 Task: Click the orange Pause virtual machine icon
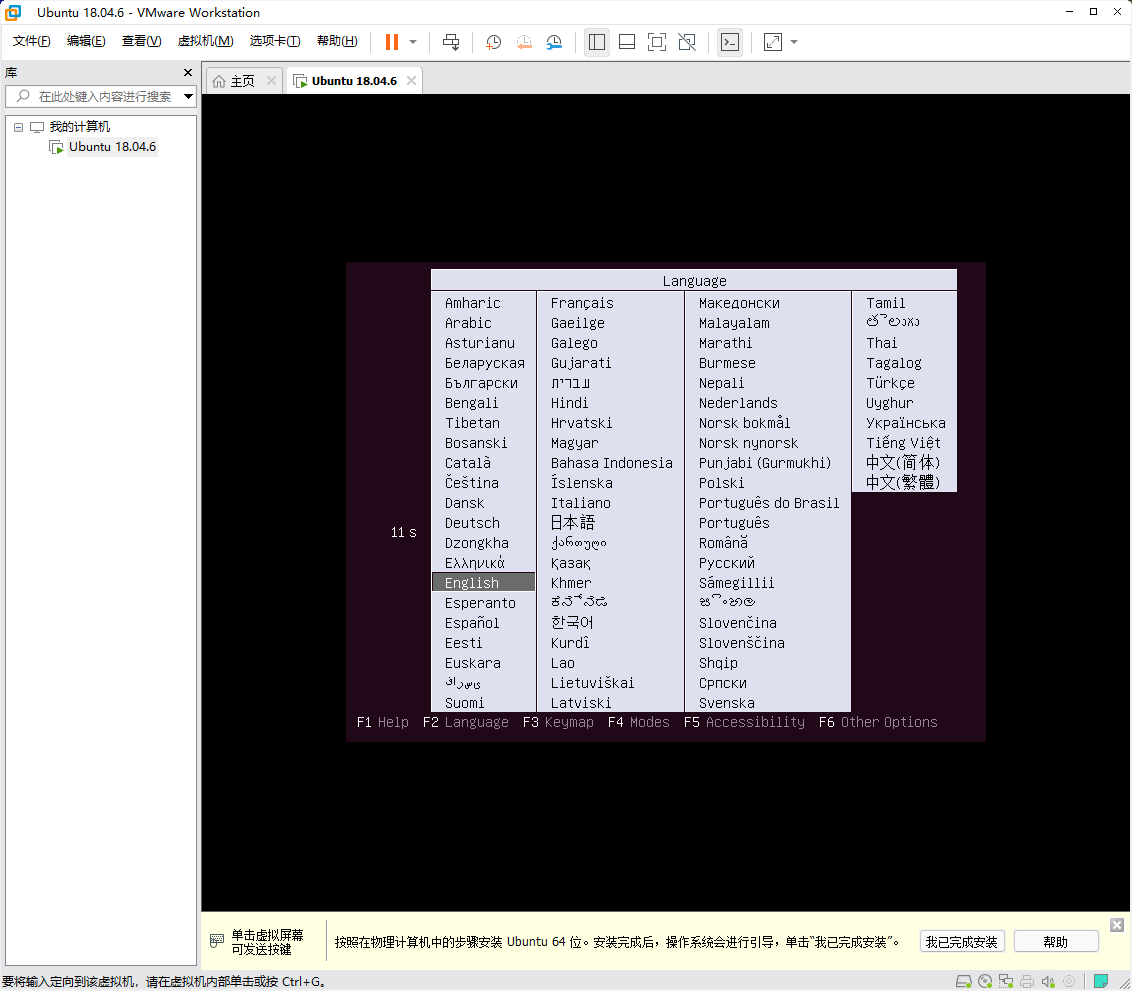pyautogui.click(x=391, y=42)
